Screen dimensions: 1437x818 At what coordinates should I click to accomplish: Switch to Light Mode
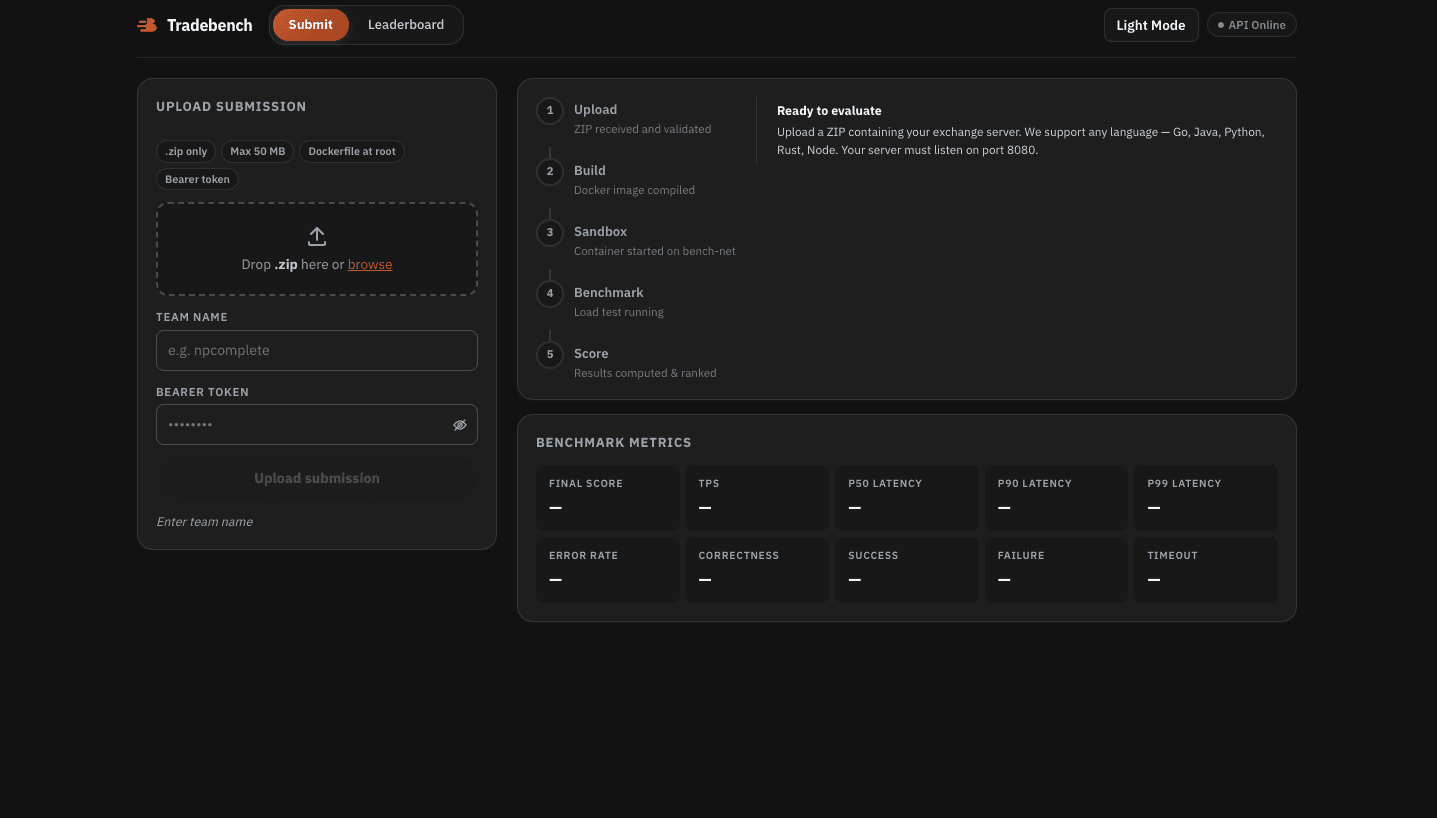click(1151, 25)
